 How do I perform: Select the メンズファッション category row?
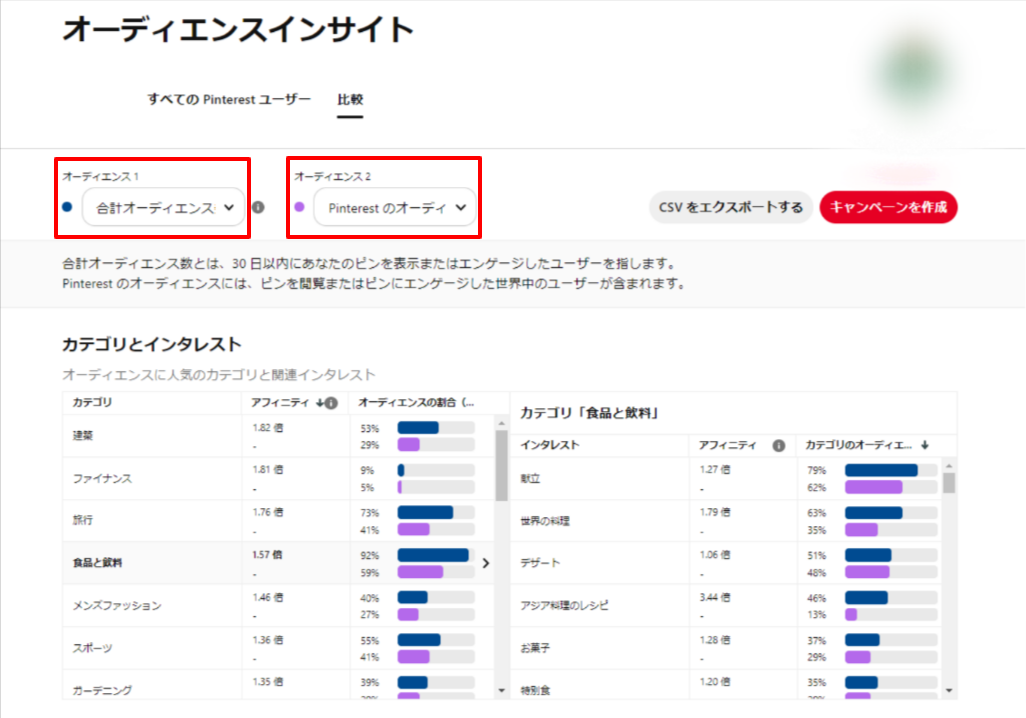point(150,606)
